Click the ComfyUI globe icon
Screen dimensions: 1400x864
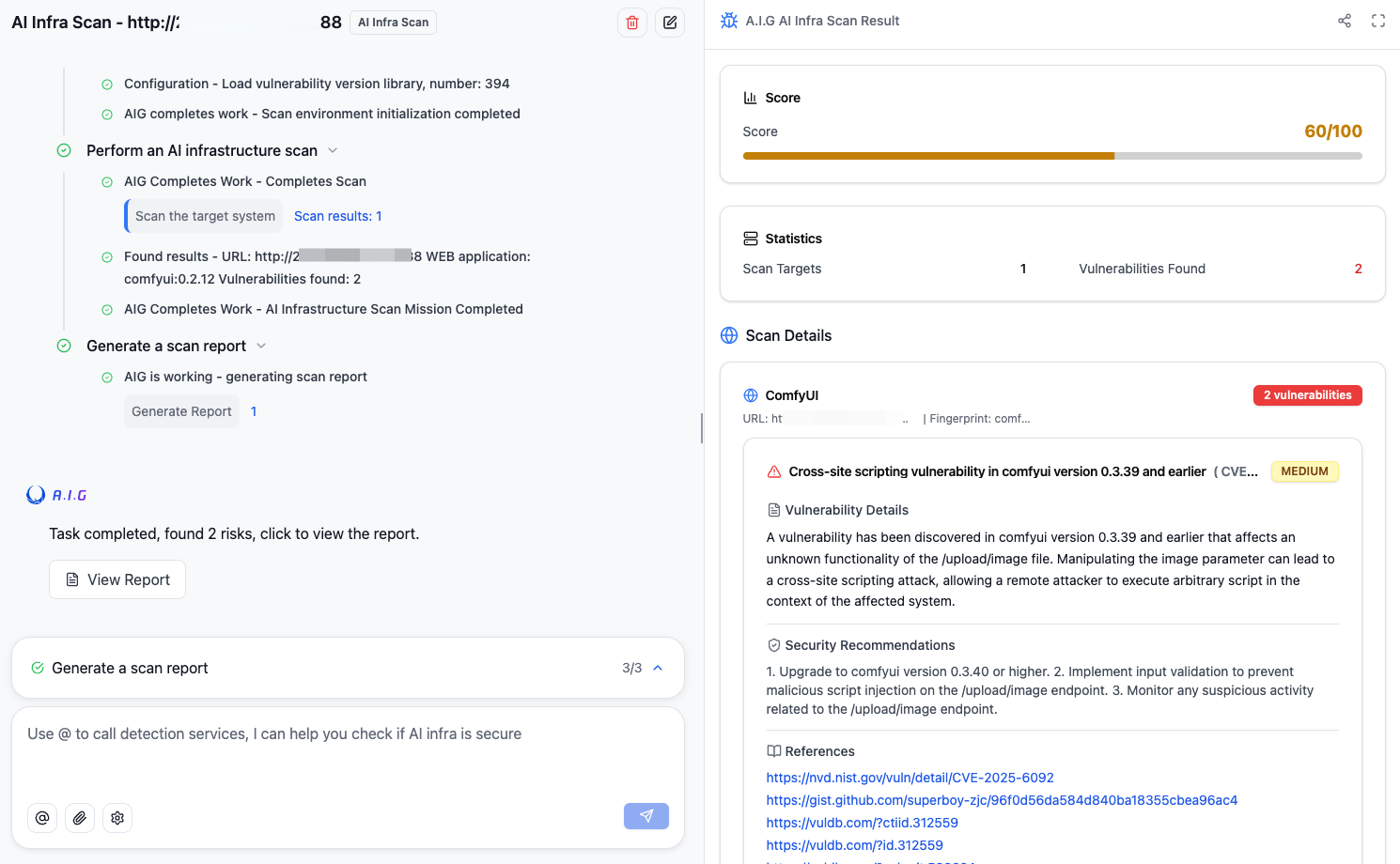tap(750, 395)
